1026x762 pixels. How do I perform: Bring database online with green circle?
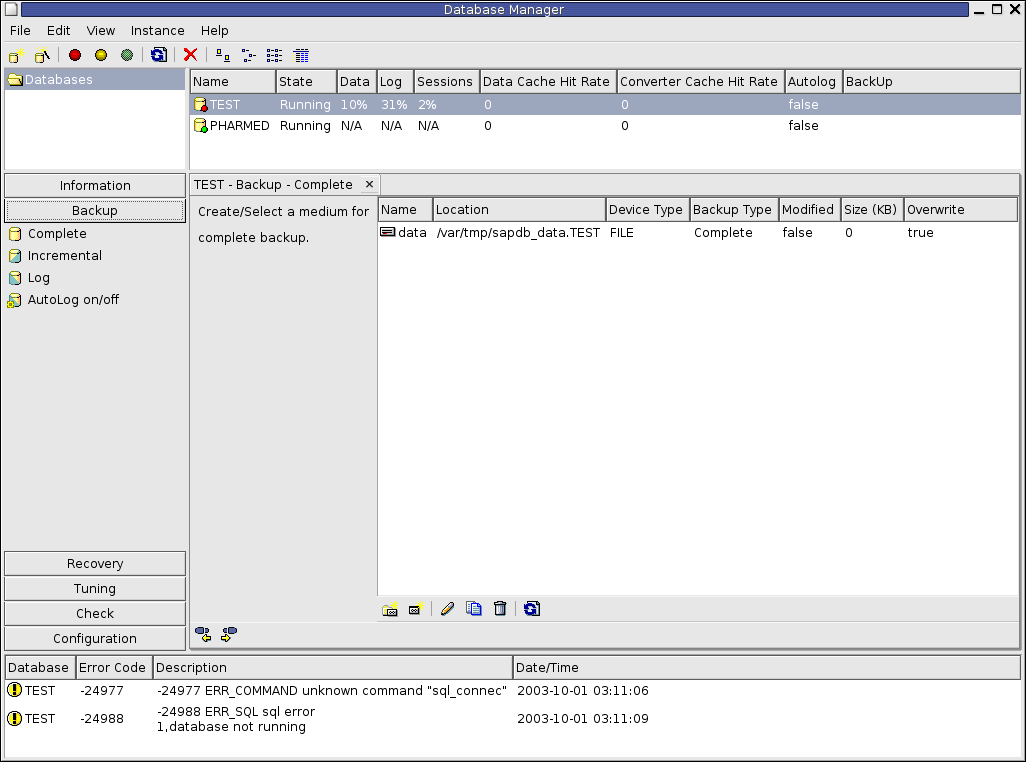coord(127,55)
